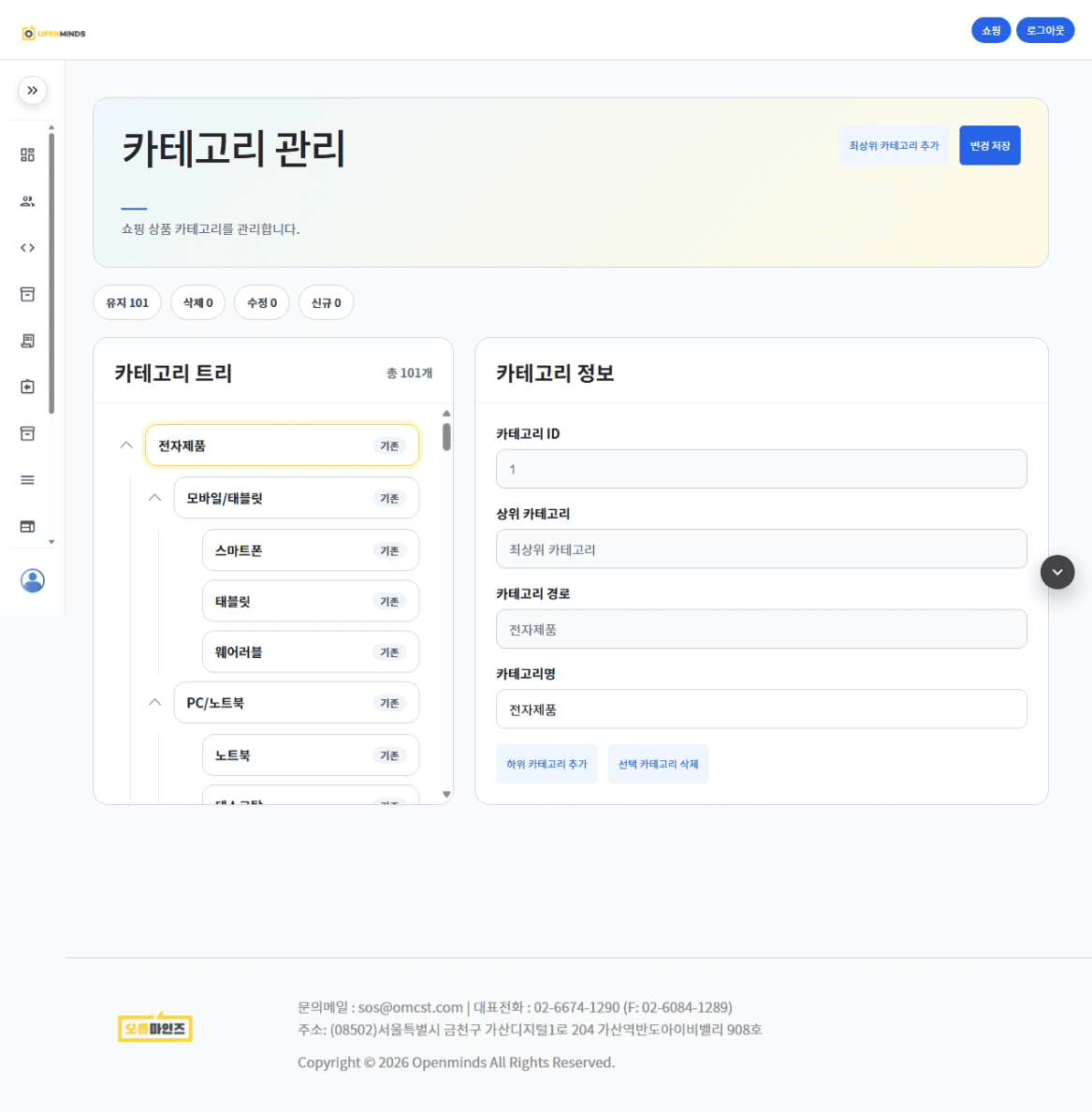
Task: Collapse the PC/노트북 tree node
Action: click(x=154, y=702)
